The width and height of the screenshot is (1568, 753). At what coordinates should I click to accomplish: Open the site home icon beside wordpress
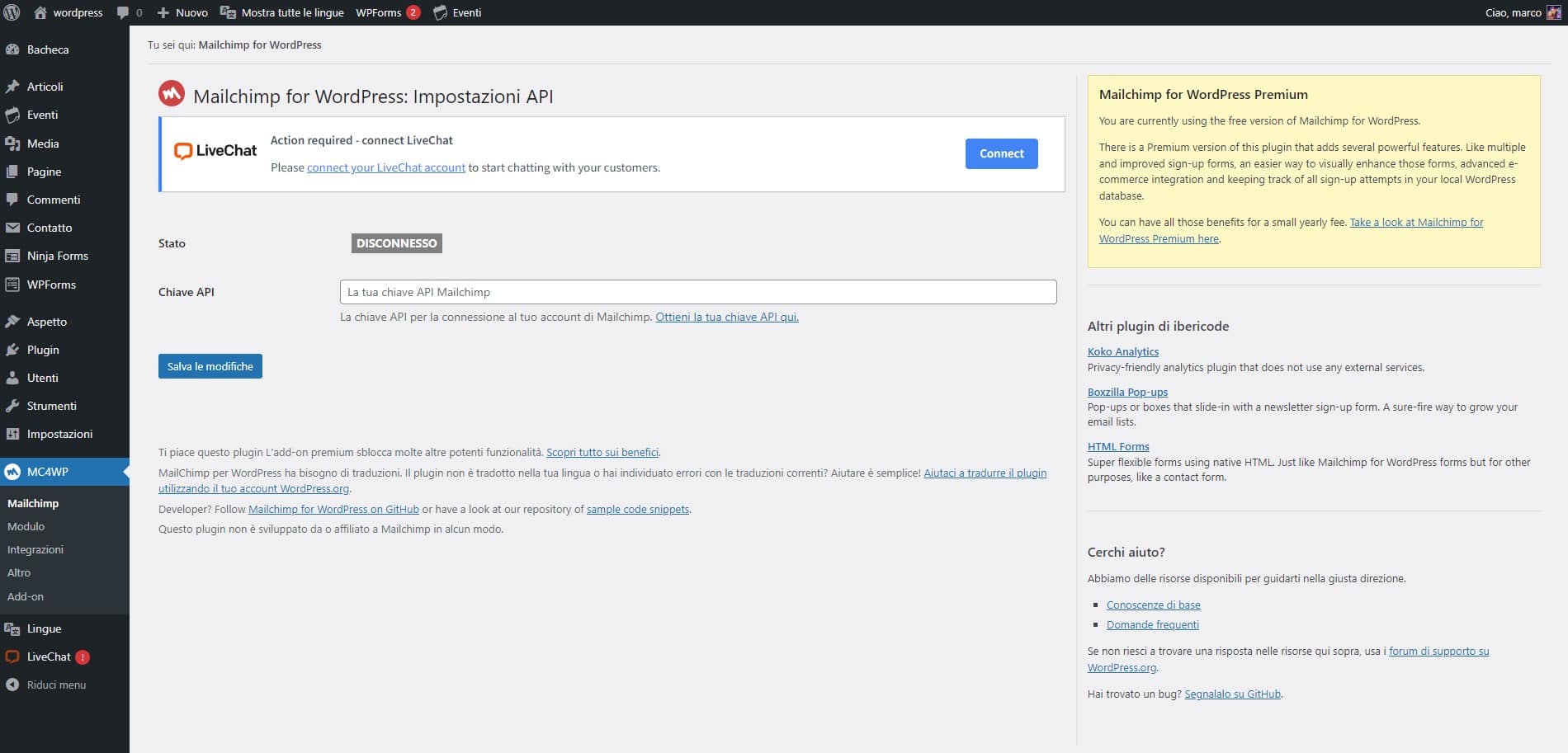point(40,12)
